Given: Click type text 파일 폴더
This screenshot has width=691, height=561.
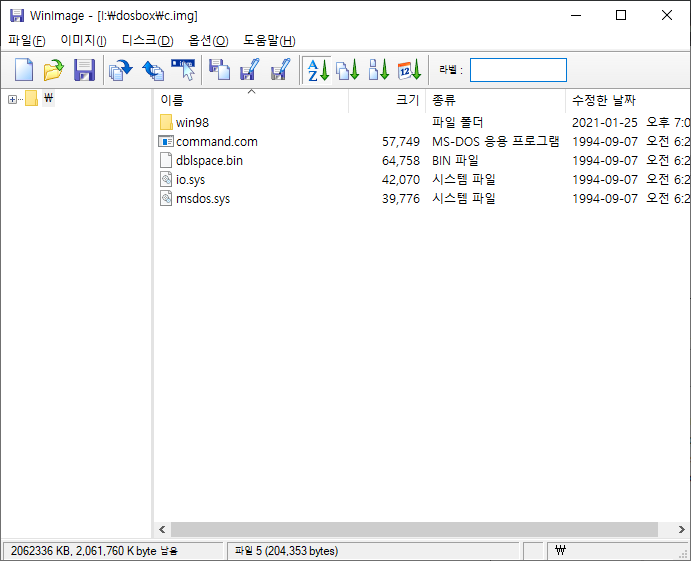Looking at the screenshot, I should [457, 122].
